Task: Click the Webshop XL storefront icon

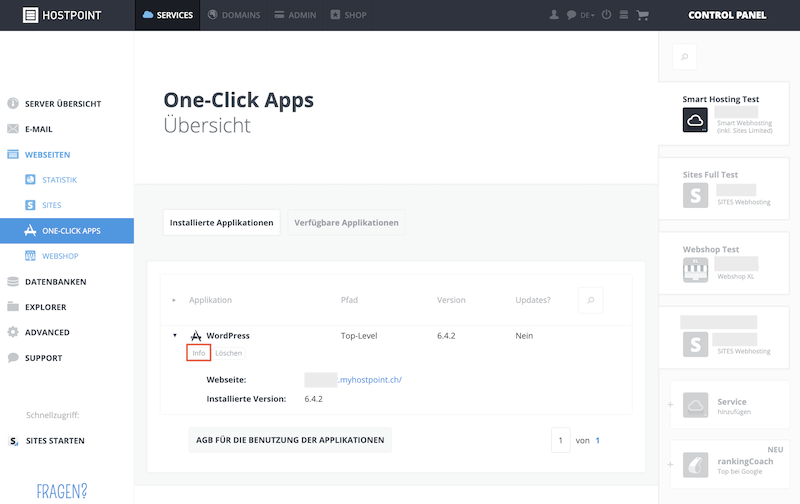Action: click(695, 270)
